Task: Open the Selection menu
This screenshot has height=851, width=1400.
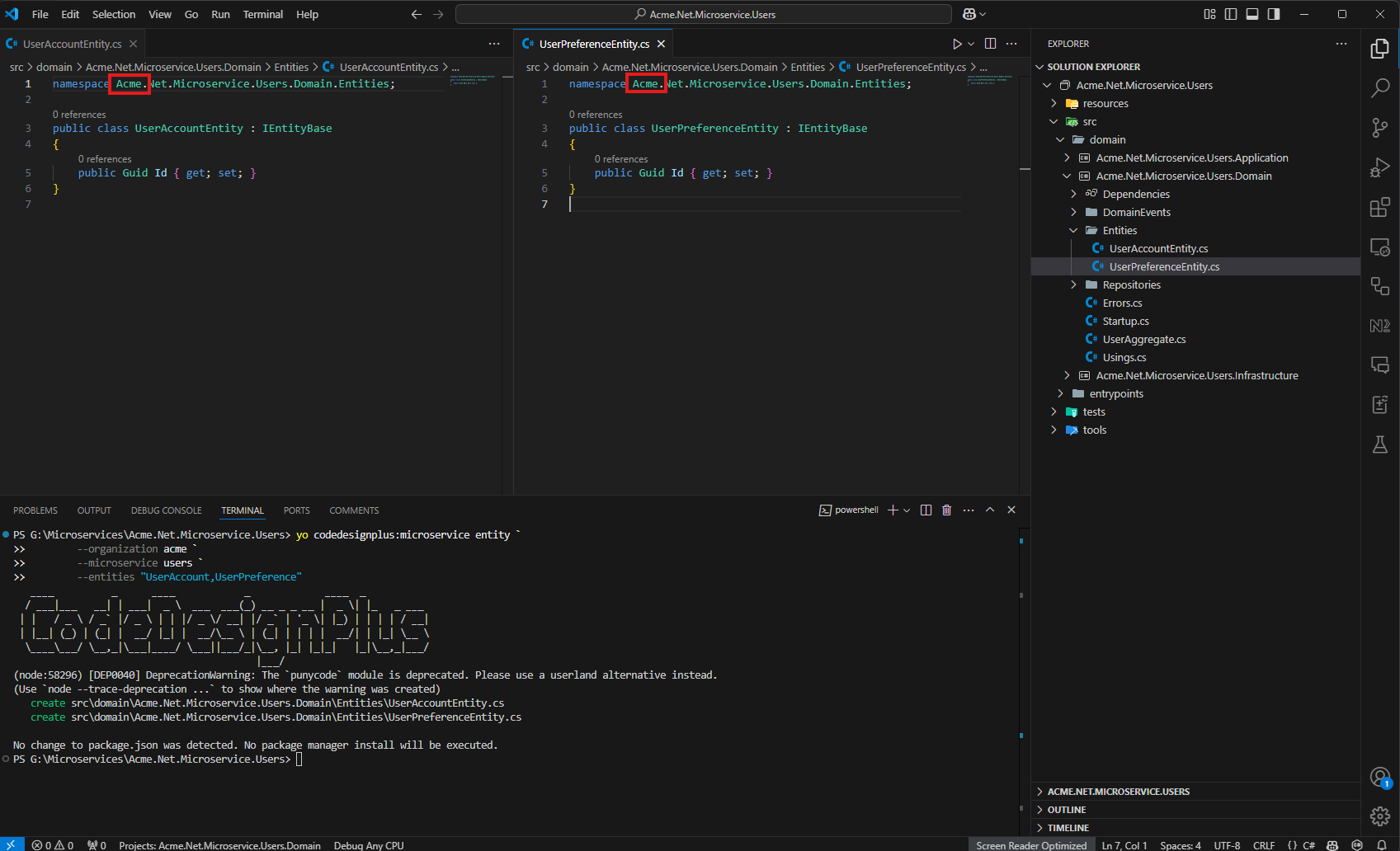Action: coord(114,14)
